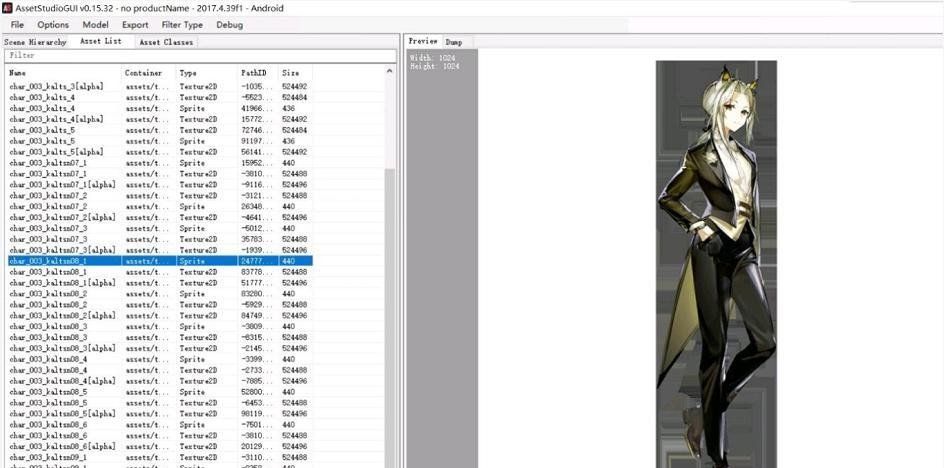Select the Texture2D row ending in 07_2
The image size is (944, 468).
160,196
